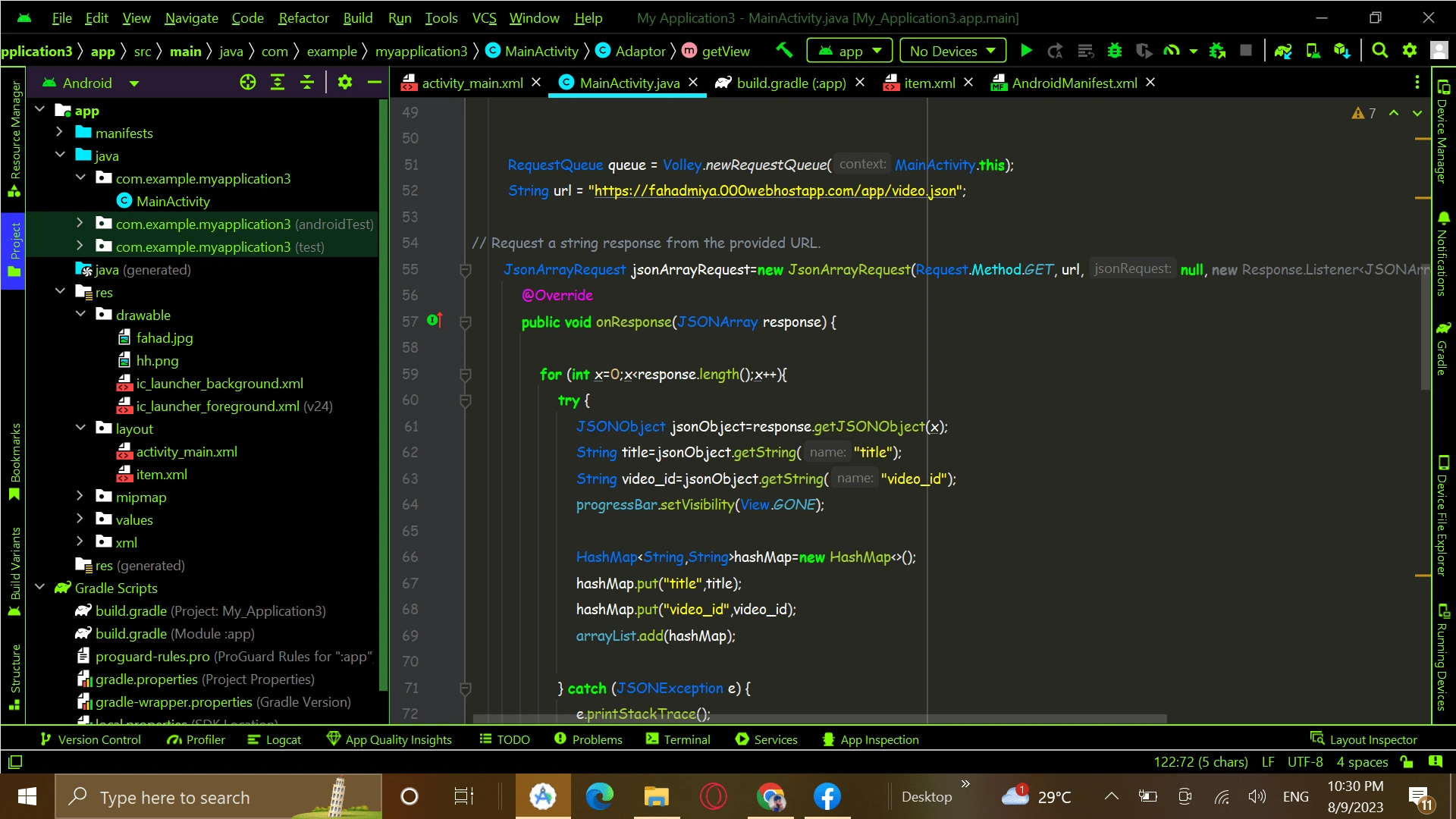Viewport: 1456px width, 819px height.
Task: Open the Logcat tool window
Action: click(275, 739)
